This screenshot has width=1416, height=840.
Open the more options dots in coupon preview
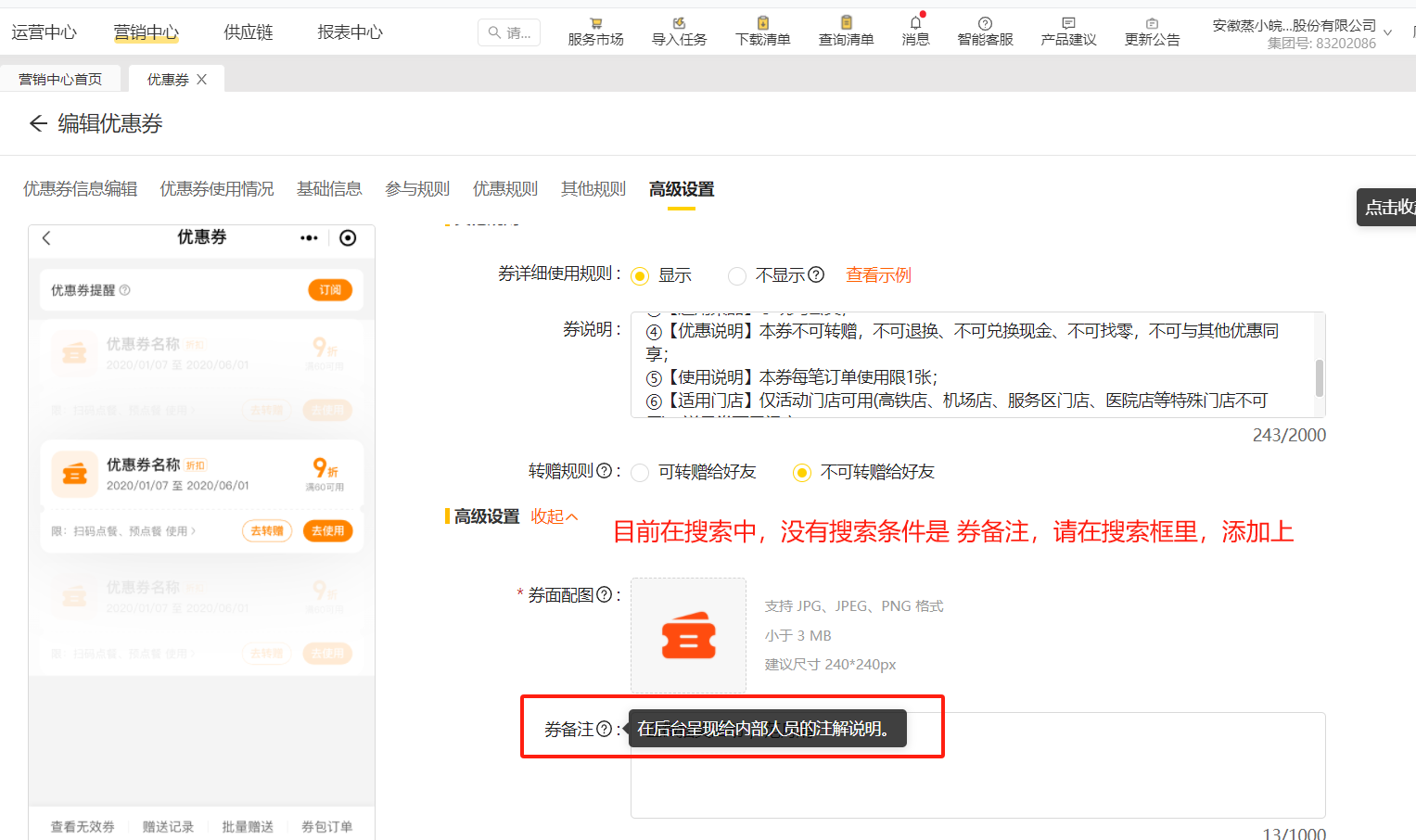point(309,238)
